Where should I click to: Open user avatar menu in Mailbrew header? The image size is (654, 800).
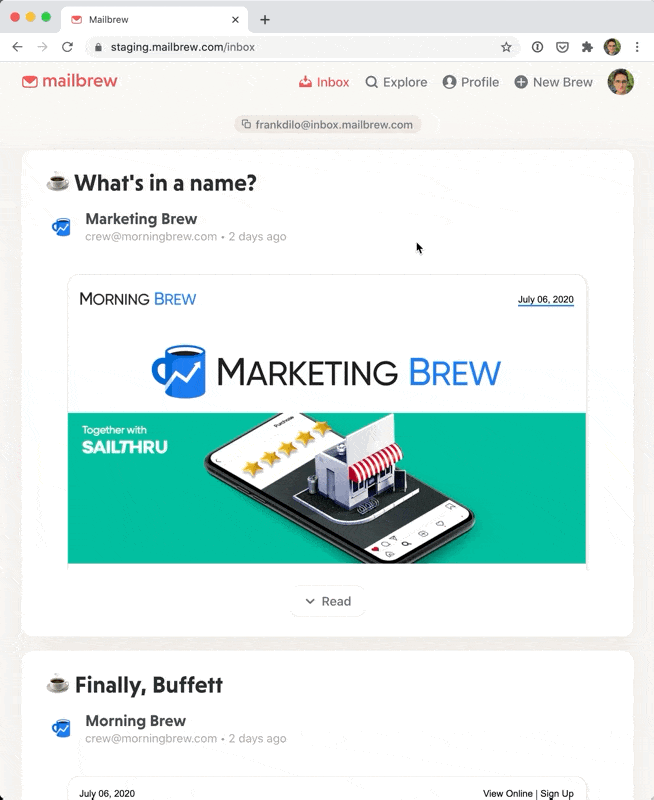pyautogui.click(x=620, y=82)
